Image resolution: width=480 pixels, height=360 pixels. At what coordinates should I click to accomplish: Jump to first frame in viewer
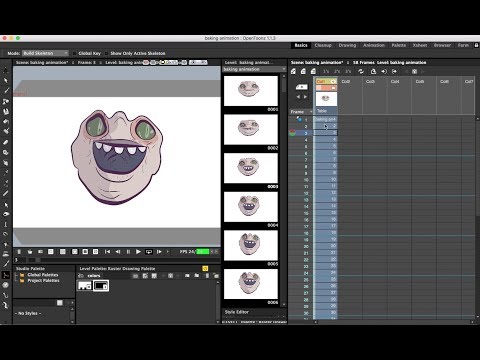click(107, 252)
